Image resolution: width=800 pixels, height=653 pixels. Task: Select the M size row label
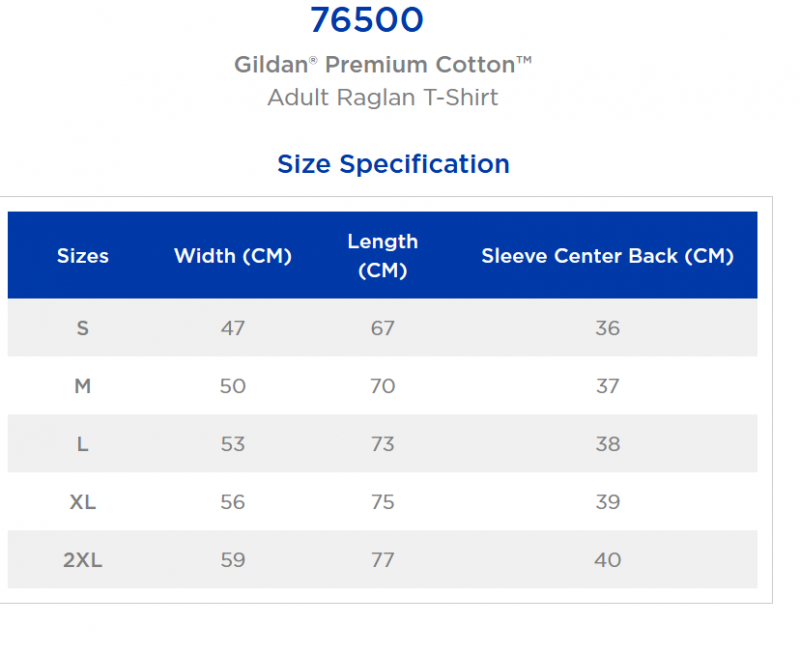(83, 386)
